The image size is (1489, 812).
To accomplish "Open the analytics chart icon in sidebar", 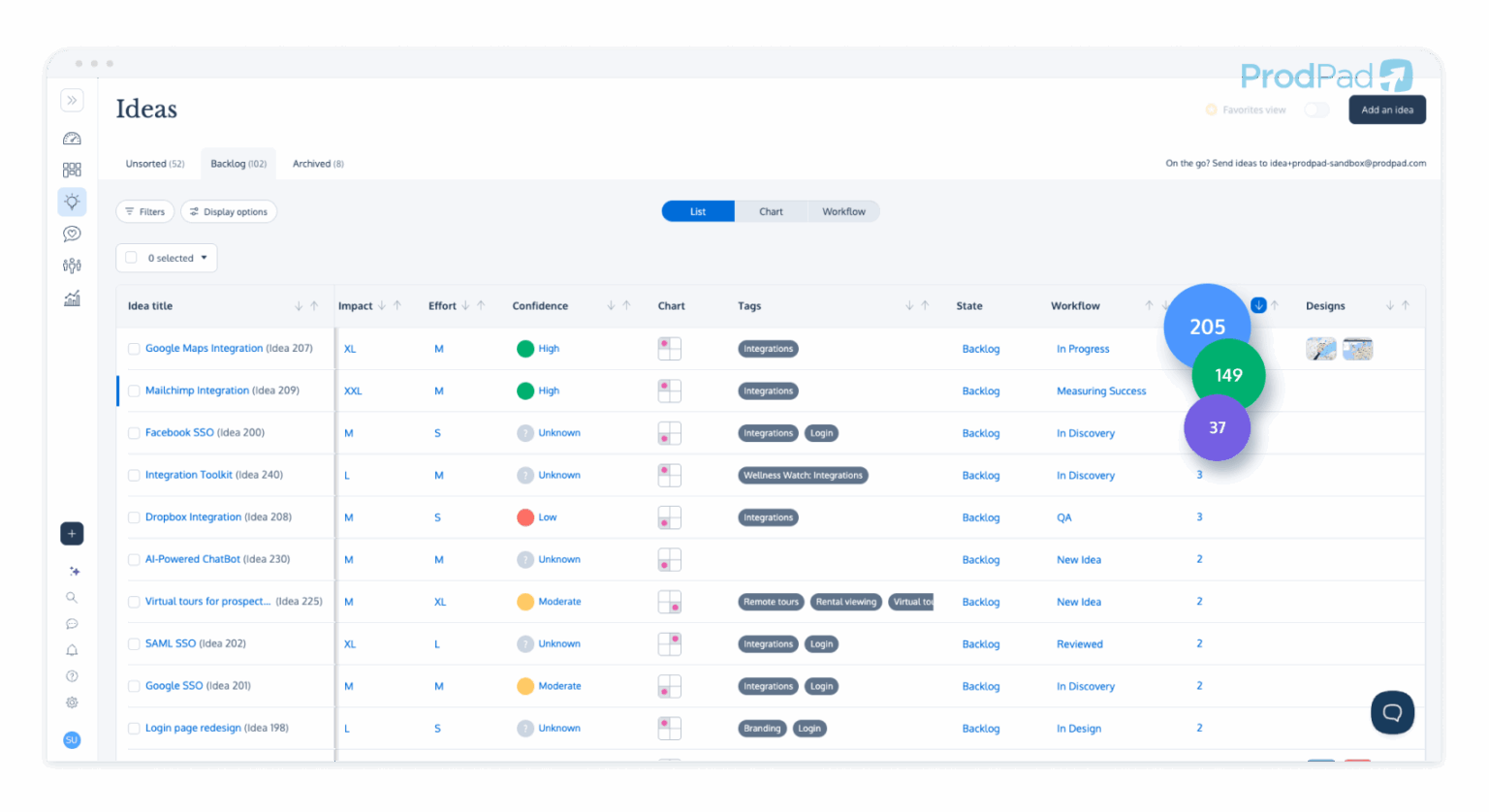I will (72, 297).
